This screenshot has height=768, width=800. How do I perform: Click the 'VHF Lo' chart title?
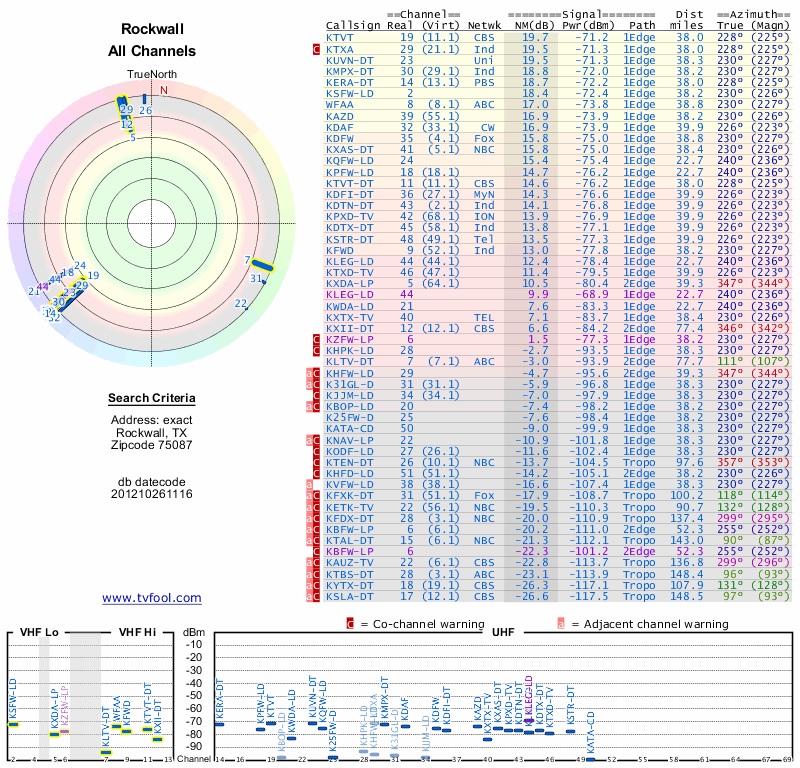(39, 632)
